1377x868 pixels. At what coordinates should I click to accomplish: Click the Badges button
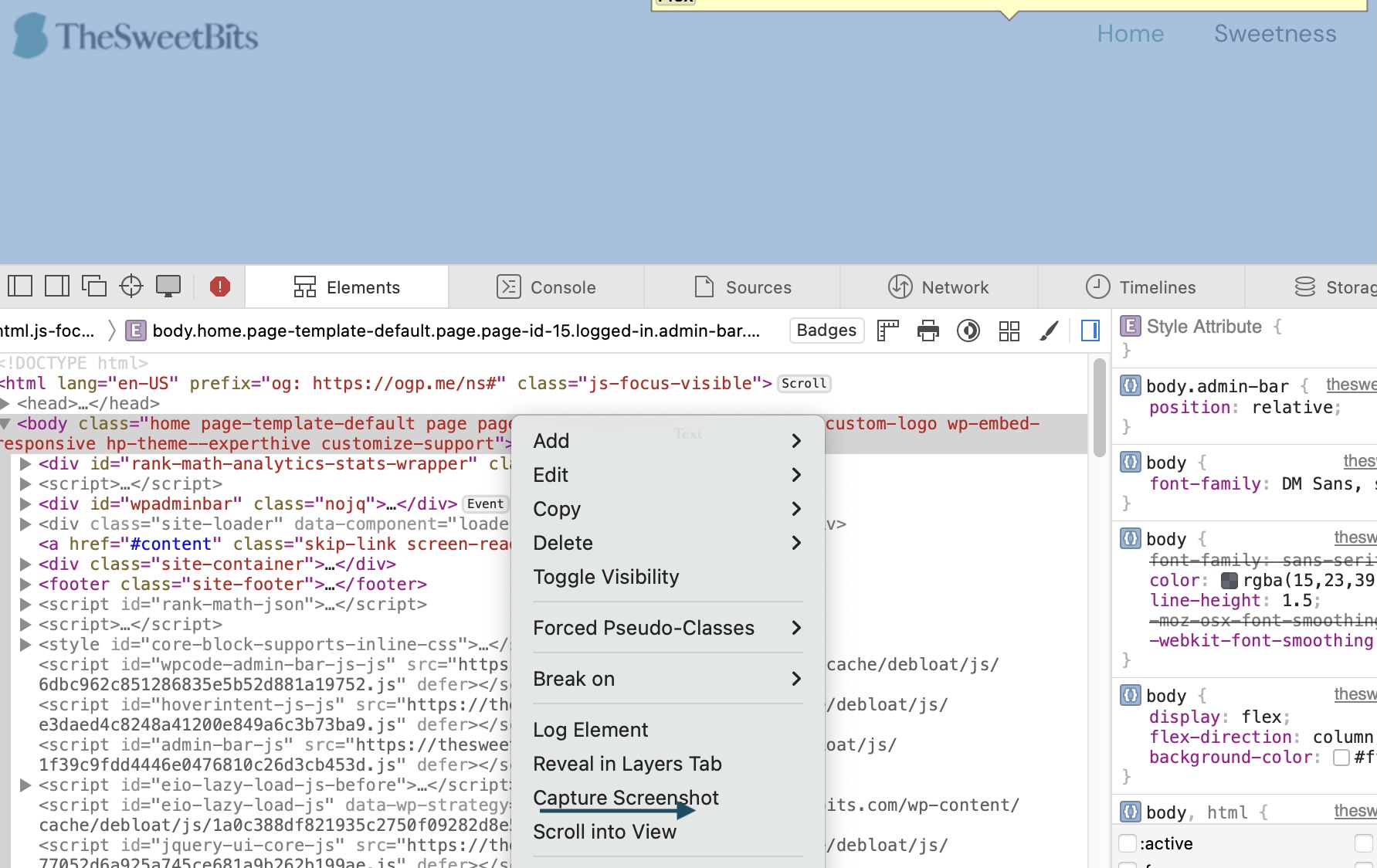pyautogui.click(x=826, y=331)
